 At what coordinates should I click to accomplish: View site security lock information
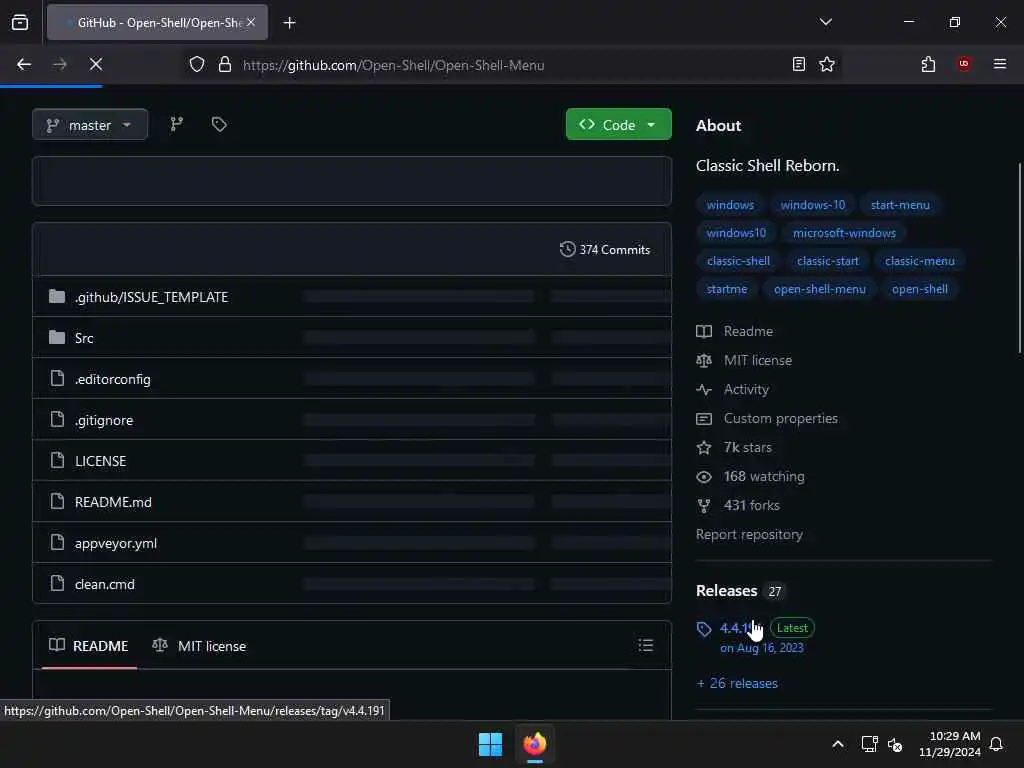[225, 65]
